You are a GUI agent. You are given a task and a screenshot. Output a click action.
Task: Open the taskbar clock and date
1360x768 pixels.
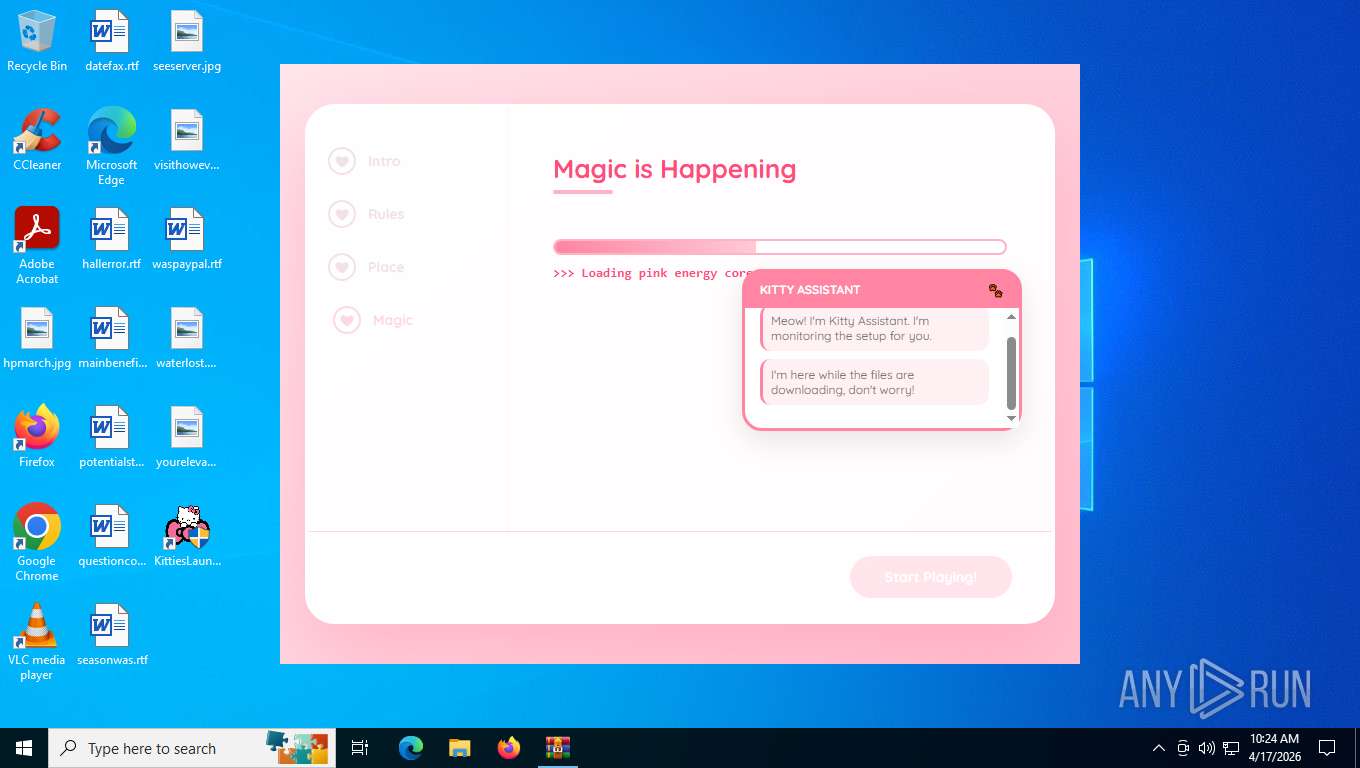coord(1275,748)
